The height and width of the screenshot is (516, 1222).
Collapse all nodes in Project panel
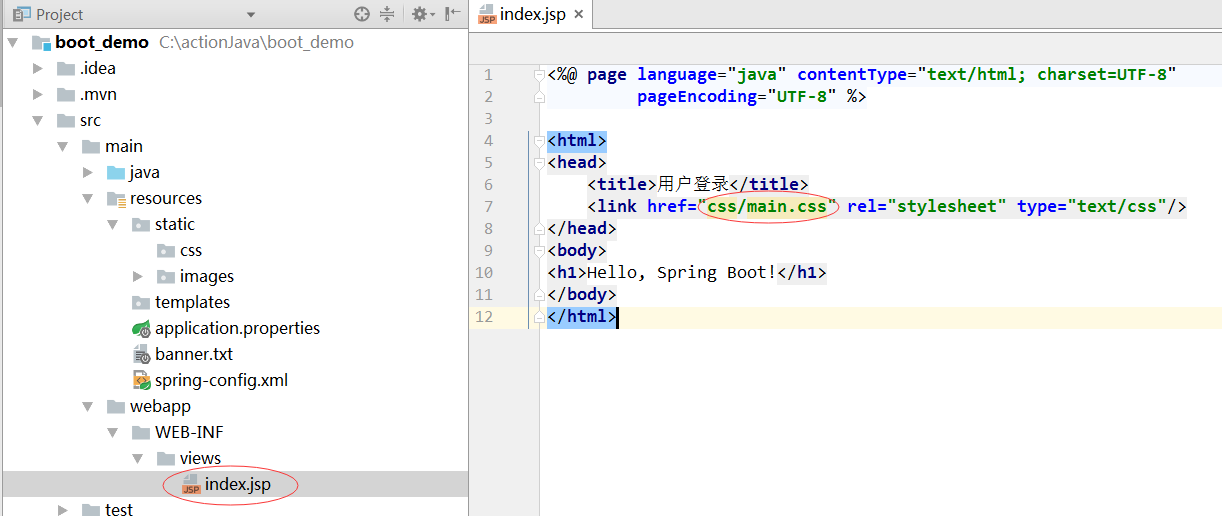(388, 14)
